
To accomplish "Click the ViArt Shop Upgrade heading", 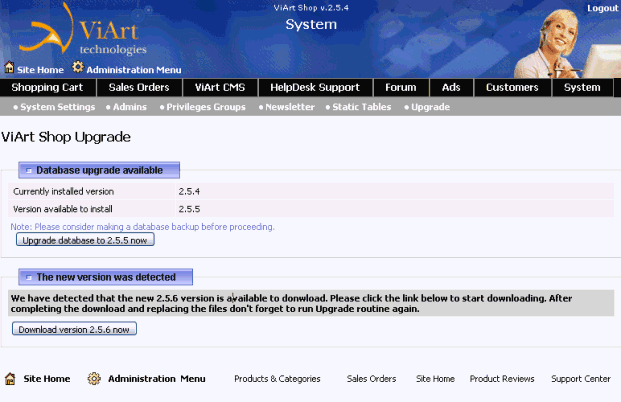I will point(66,137).
